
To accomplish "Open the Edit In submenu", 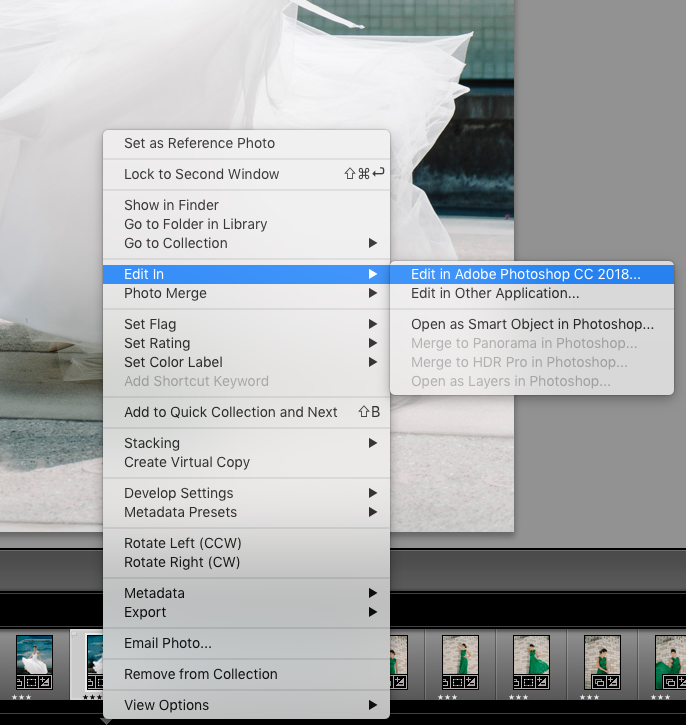I will 246,274.
